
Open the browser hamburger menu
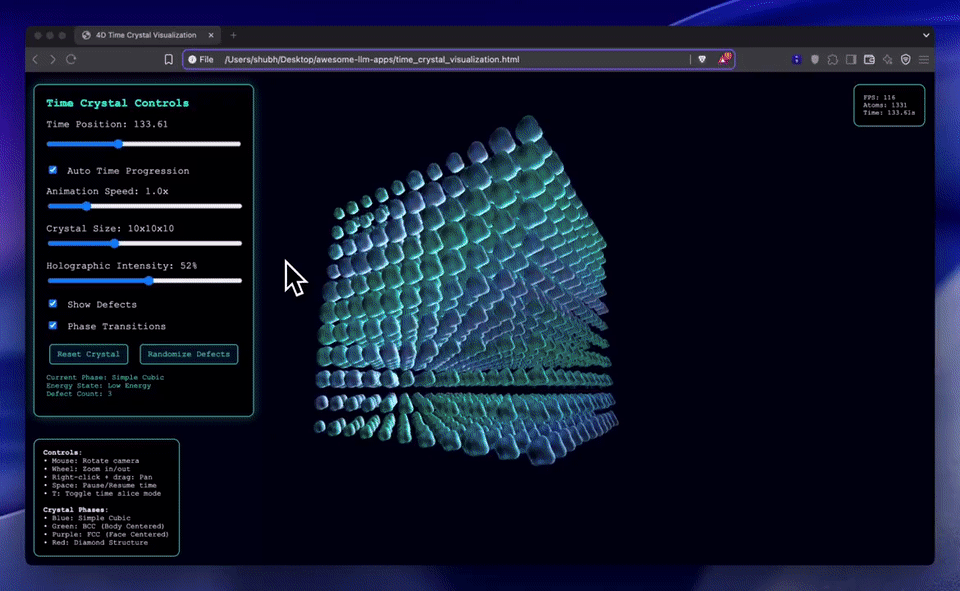coord(924,60)
